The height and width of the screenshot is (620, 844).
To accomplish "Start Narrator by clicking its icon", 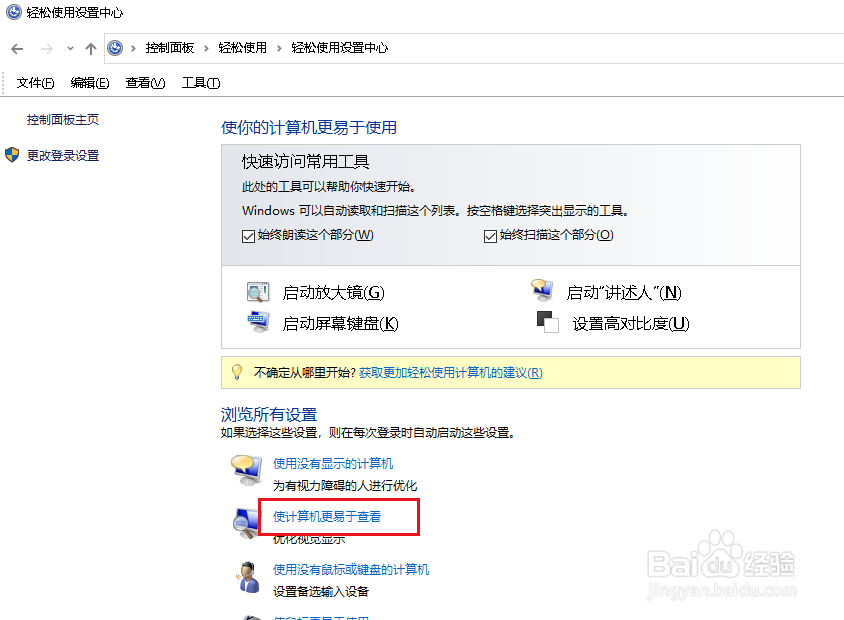I will click(541, 289).
